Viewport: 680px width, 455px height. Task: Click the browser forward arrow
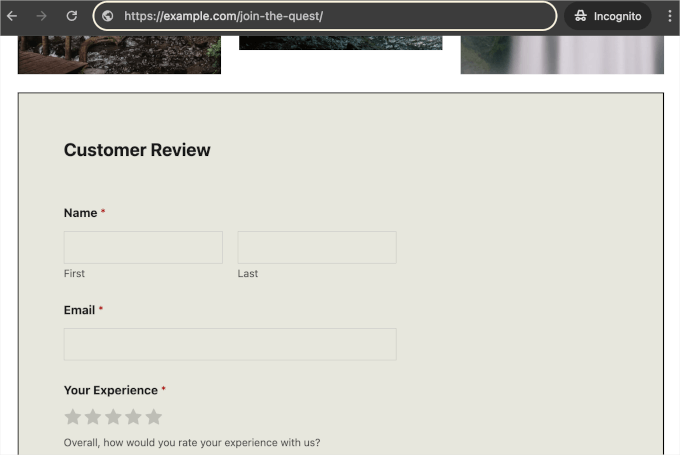click(42, 16)
